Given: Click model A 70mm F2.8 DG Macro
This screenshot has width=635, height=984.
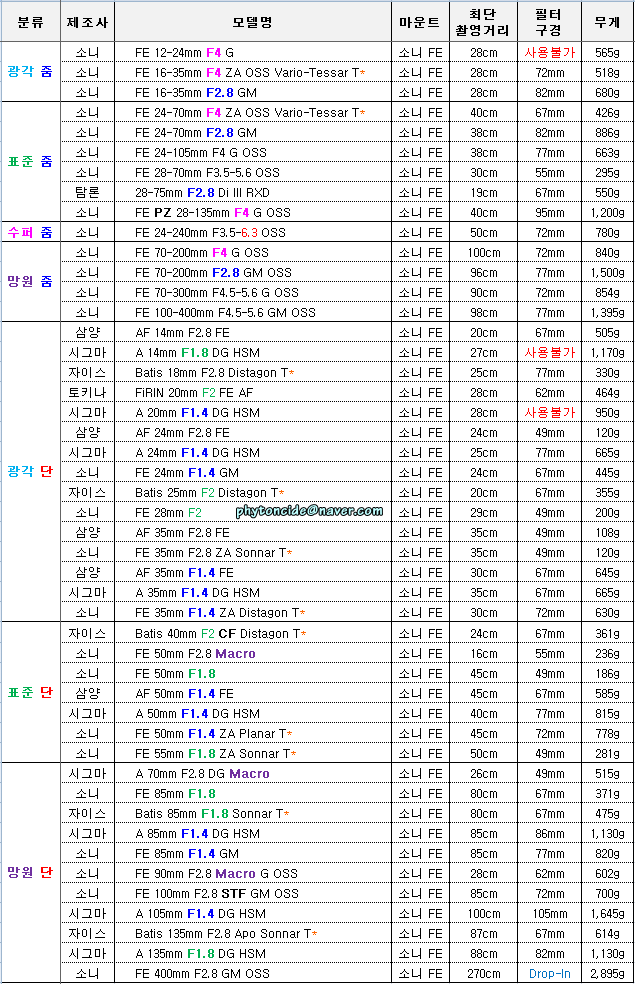Looking at the screenshot, I should [x=203, y=774].
